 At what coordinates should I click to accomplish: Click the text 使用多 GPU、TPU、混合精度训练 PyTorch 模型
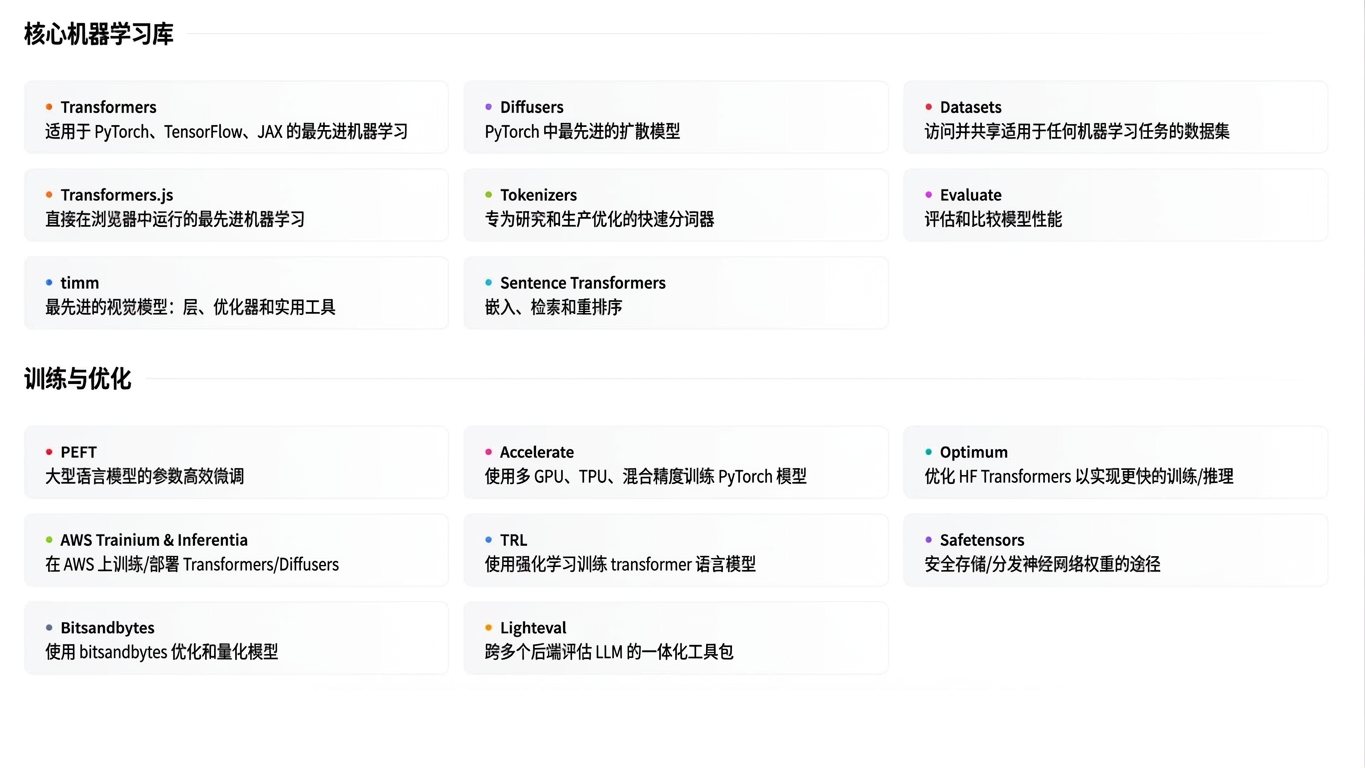click(x=646, y=476)
